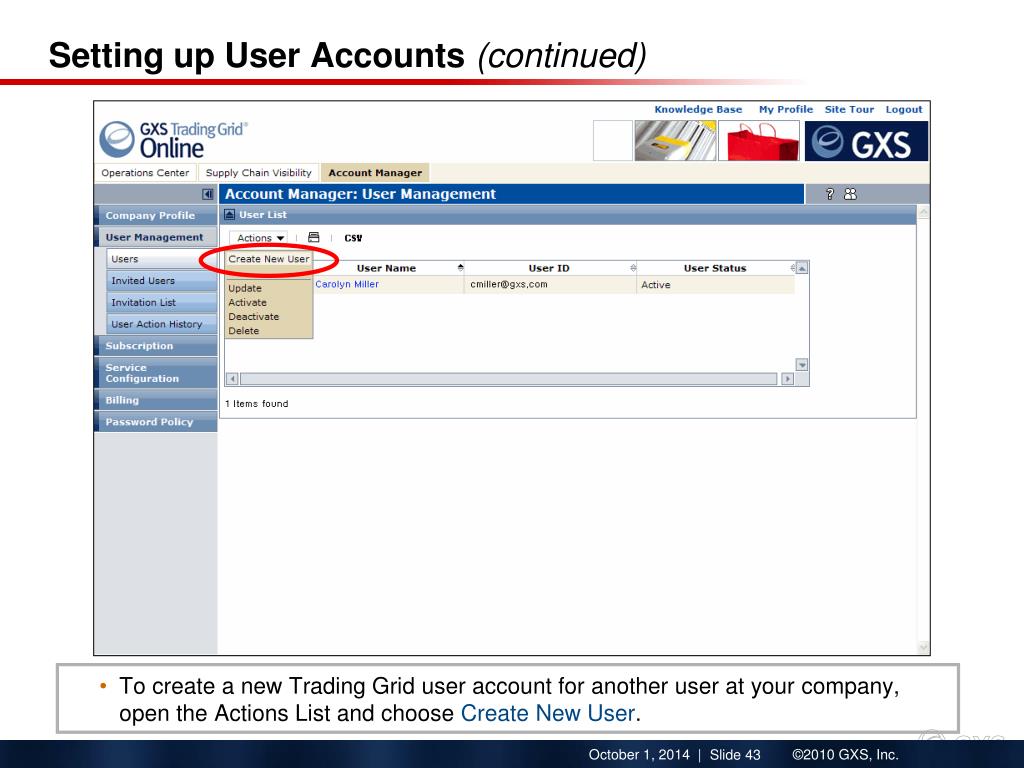1024x768 pixels.
Task: Switch to the Operations Center tab
Action: click(145, 173)
